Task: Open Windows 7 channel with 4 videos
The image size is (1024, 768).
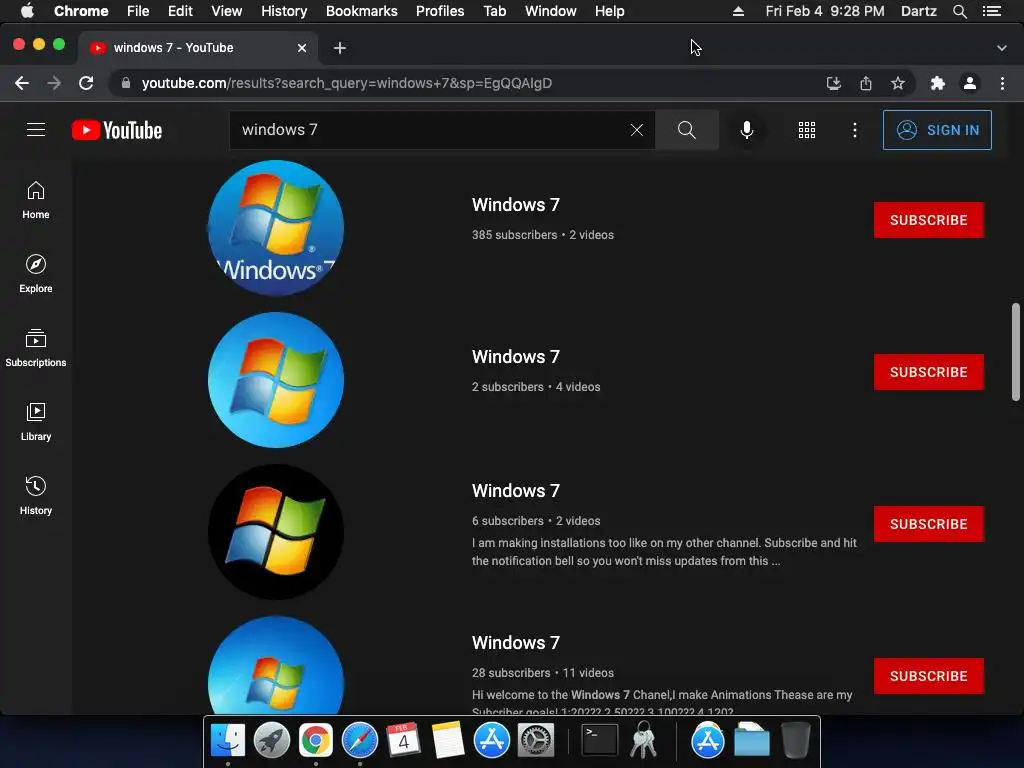Action: (x=516, y=357)
